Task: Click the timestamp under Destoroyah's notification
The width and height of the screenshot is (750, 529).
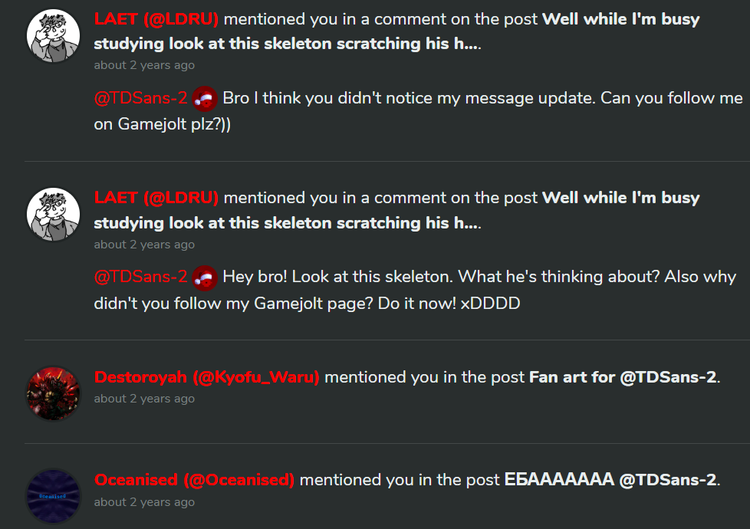Action: (x=144, y=399)
